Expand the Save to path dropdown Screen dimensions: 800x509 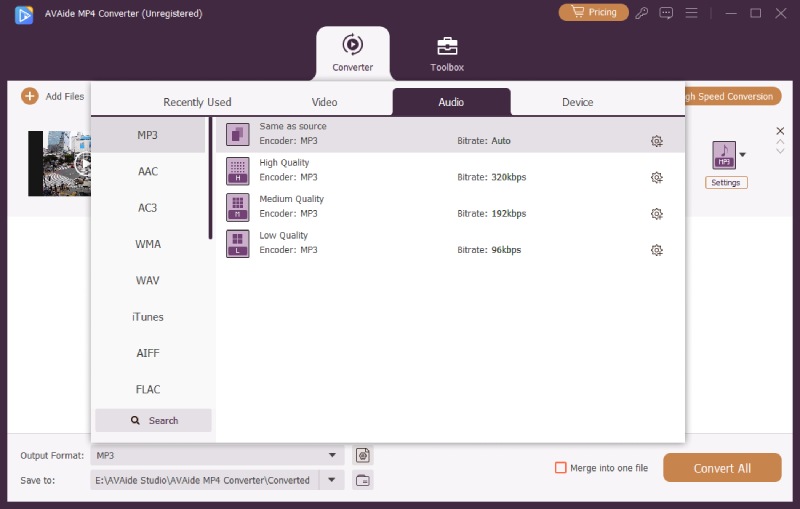pyautogui.click(x=332, y=480)
